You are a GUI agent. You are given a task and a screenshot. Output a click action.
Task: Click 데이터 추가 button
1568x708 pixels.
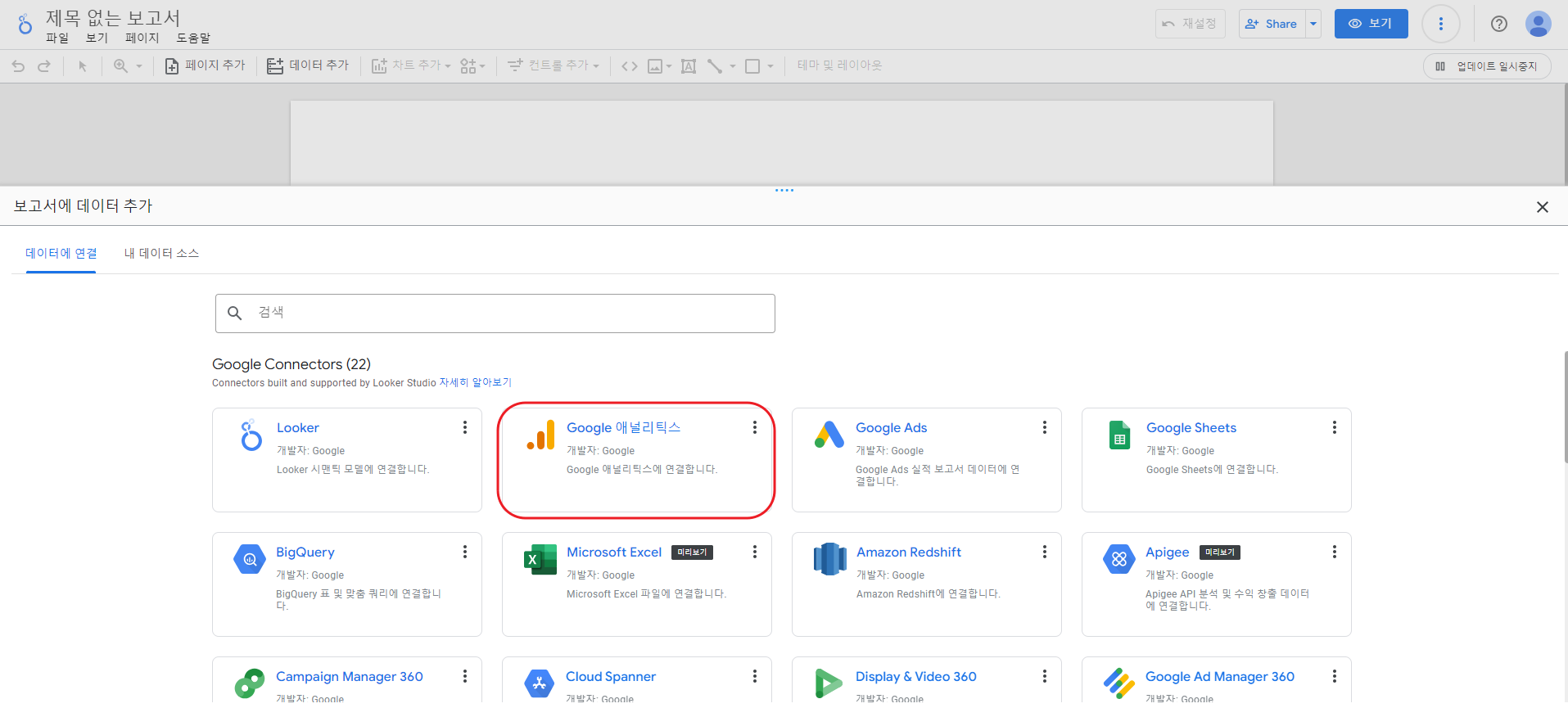(x=308, y=66)
